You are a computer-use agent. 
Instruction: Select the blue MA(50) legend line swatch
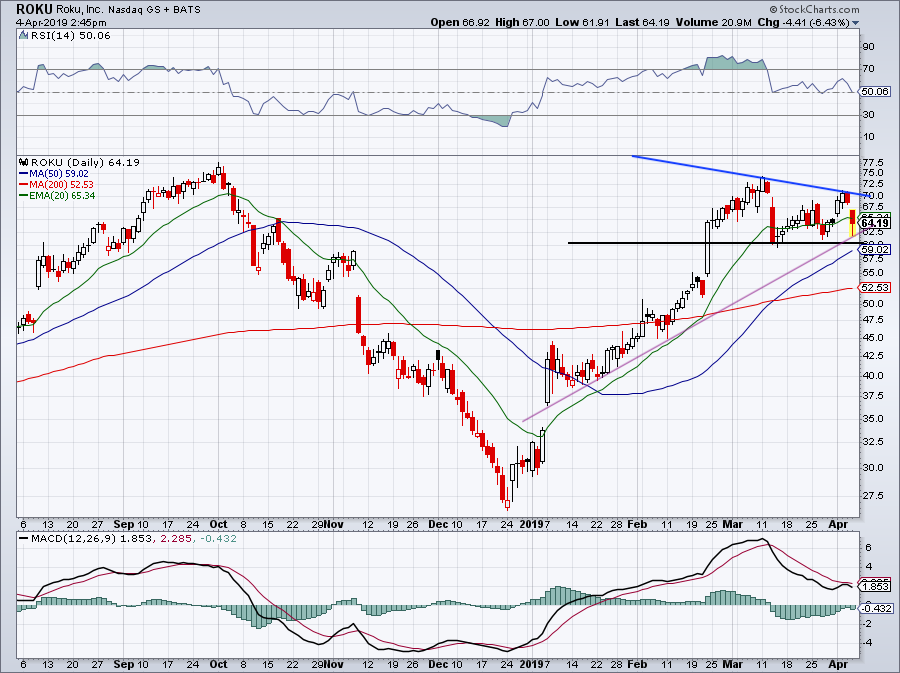pyautogui.click(x=24, y=173)
